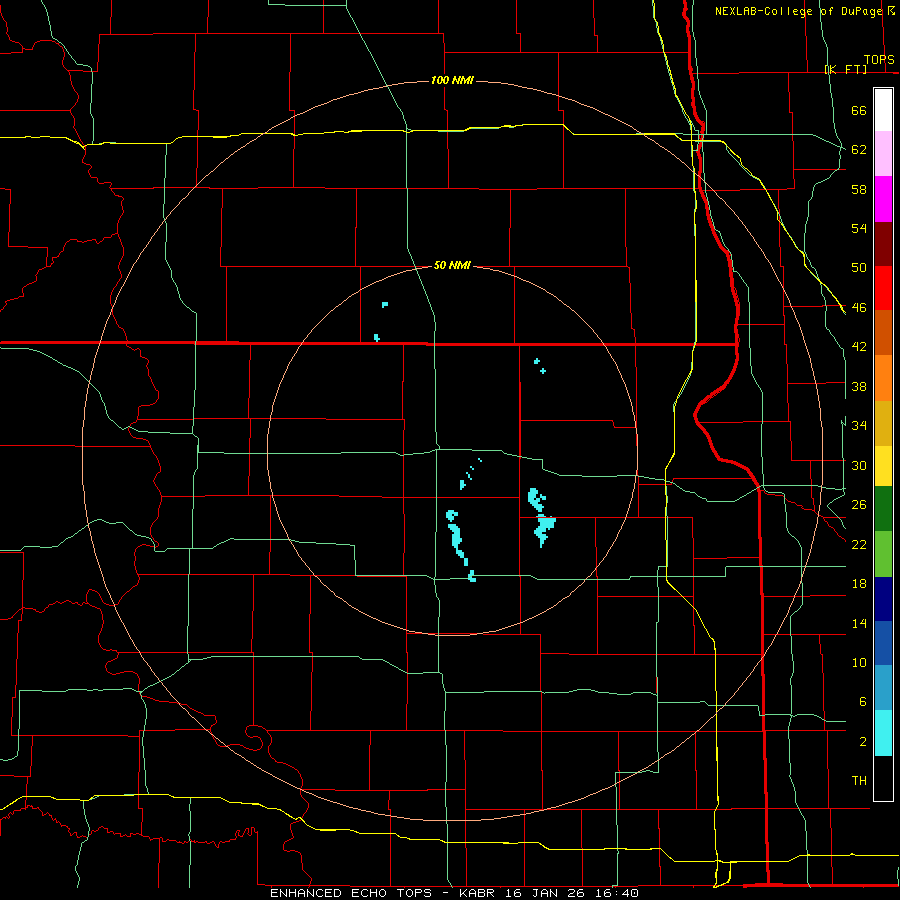The width and height of the screenshot is (900, 900).
Task: Click the '22' legend value
Action: tap(859, 544)
